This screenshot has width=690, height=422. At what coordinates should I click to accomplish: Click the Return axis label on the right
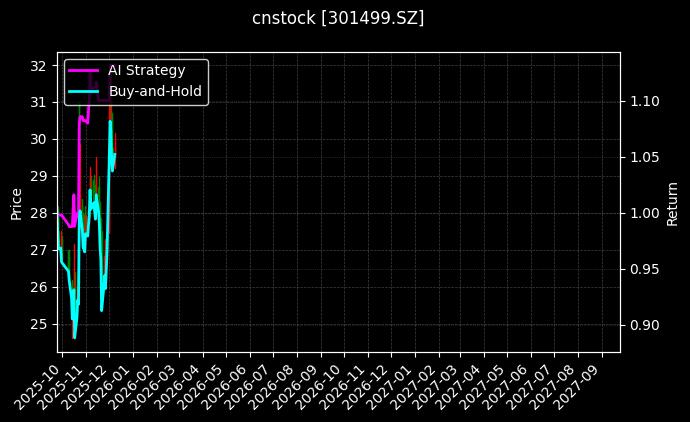point(672,203)
